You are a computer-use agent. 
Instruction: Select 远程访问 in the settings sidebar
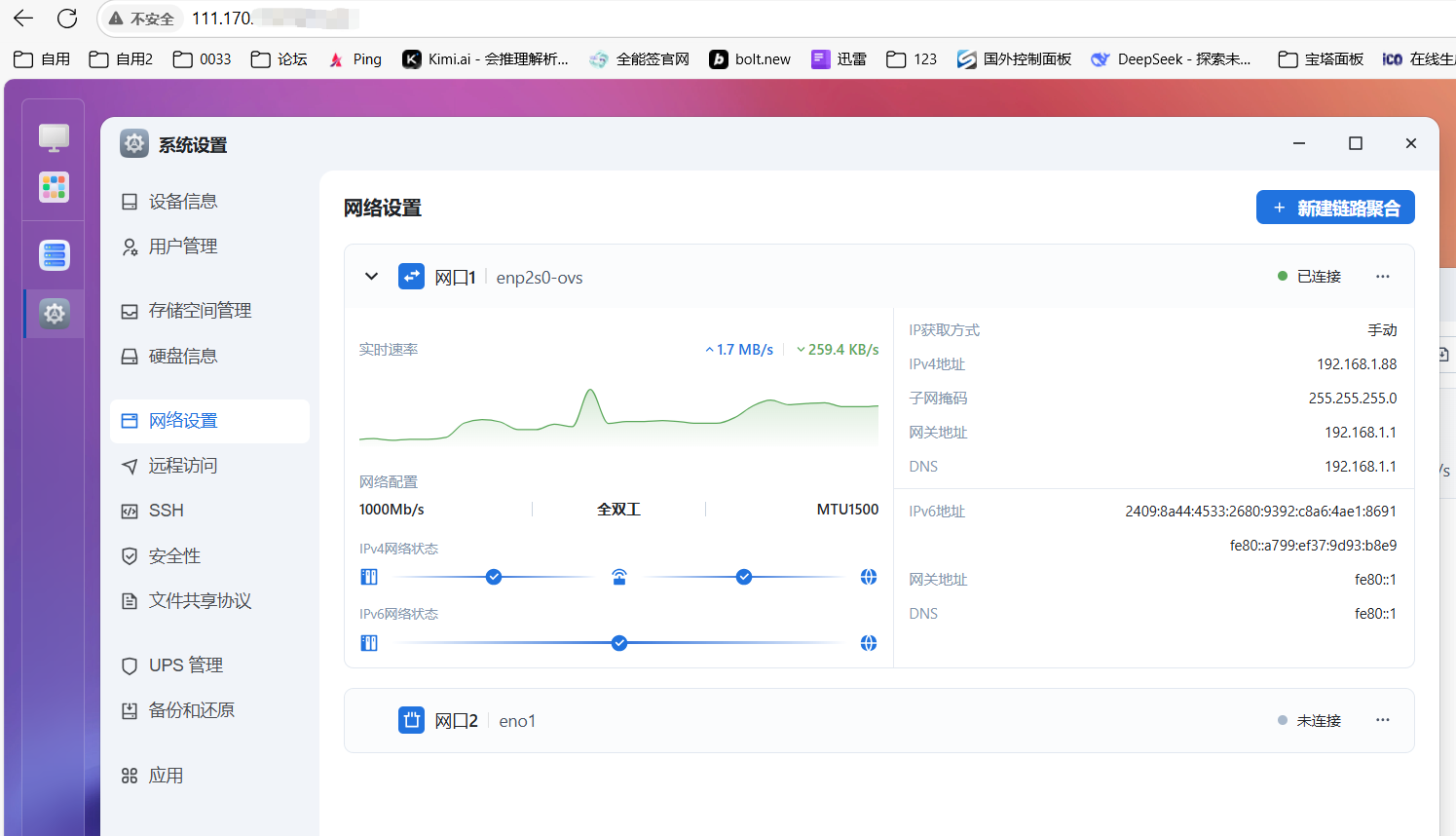pos(183,466)
